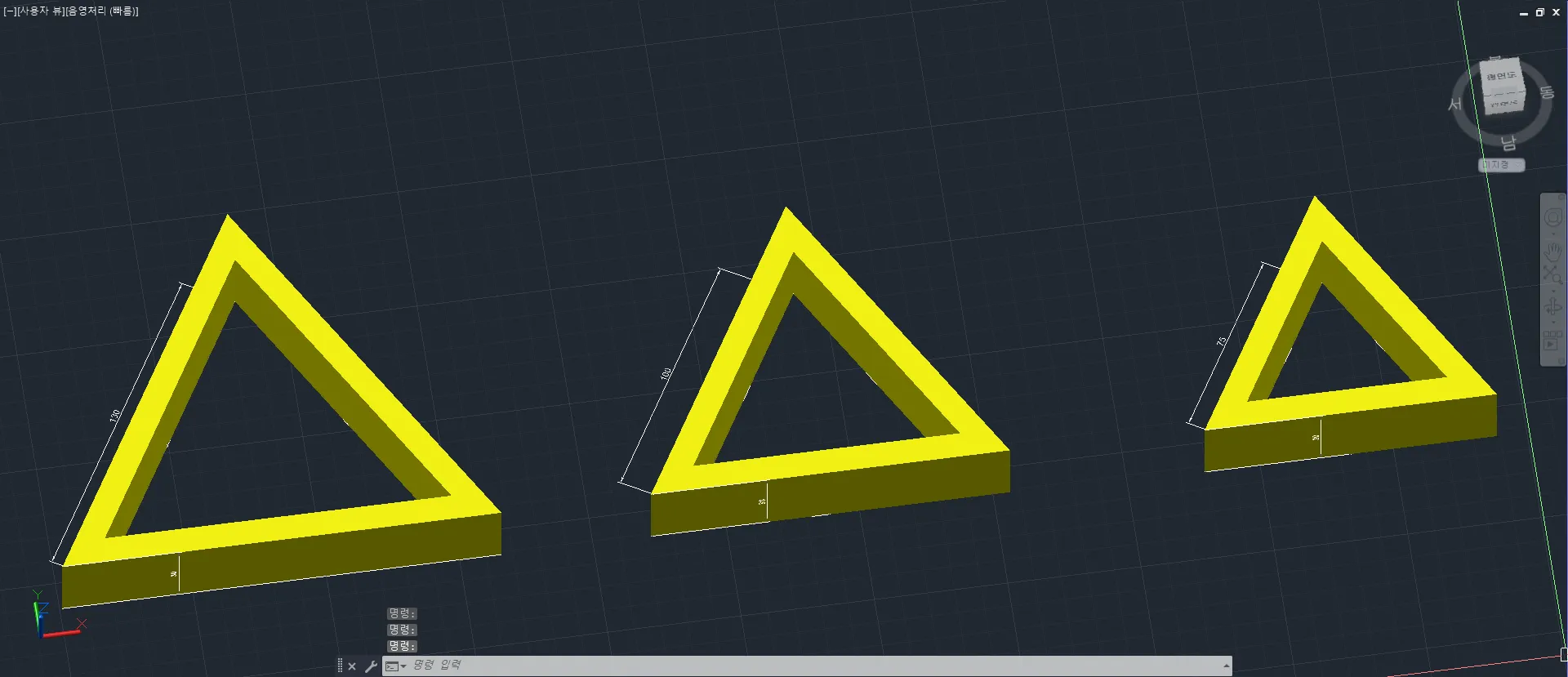Open the [음영처리 (빠름)] visual style menu

tap(102, 11)
